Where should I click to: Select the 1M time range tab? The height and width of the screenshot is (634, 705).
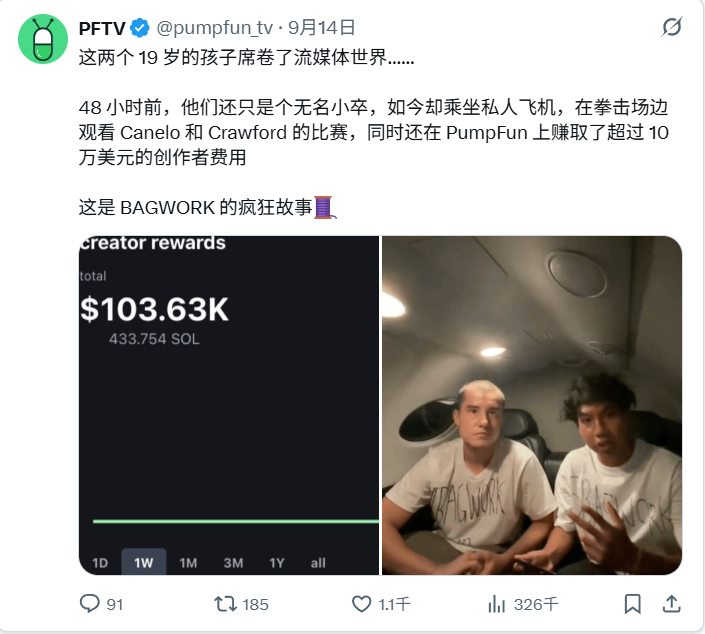[x=188, y=563]
